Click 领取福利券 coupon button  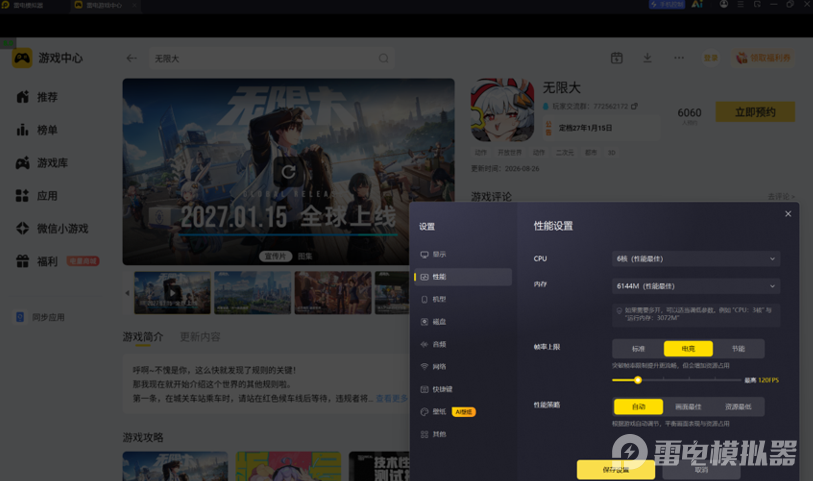(764, 58)
